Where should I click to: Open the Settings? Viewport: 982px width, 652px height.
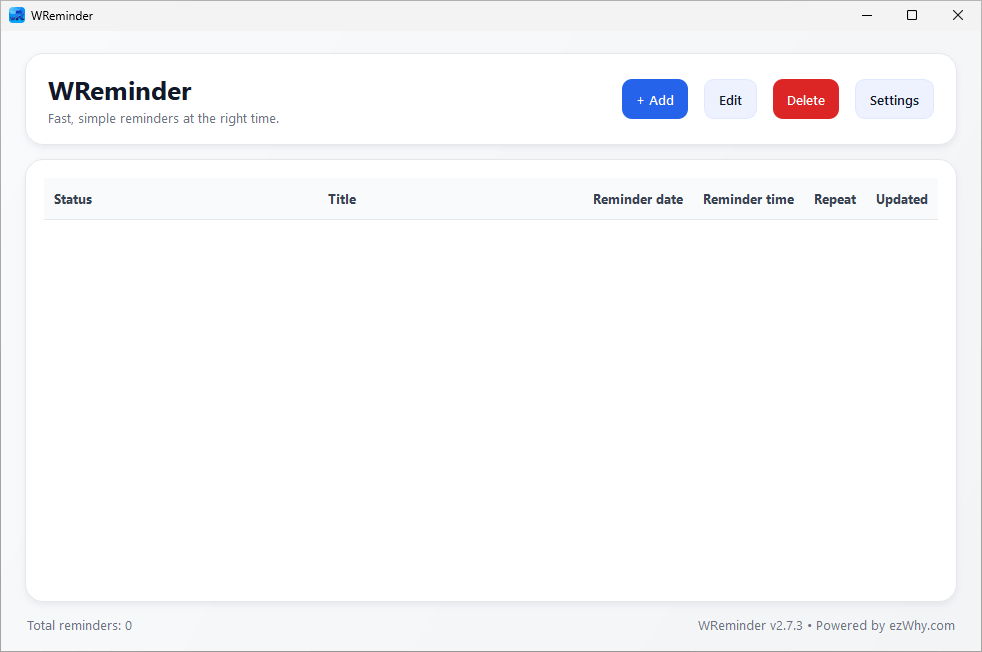click(x=894, y=99)
